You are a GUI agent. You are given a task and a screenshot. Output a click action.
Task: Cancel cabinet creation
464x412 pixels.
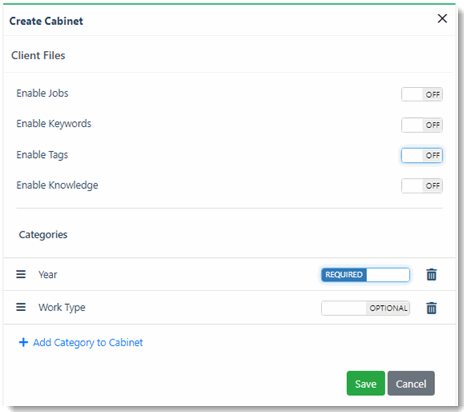coord(411,383)
